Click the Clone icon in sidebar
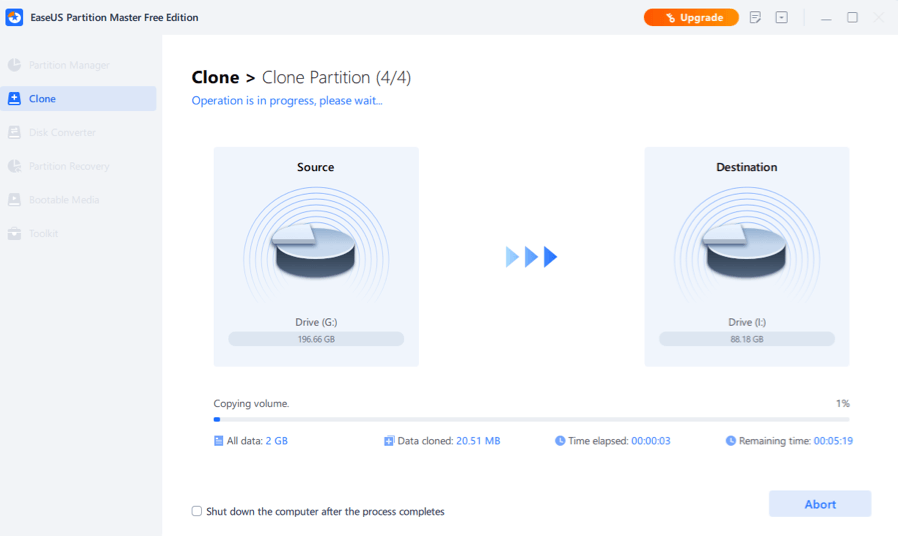This screenshot has height=536, width=898. coord(14,99)
